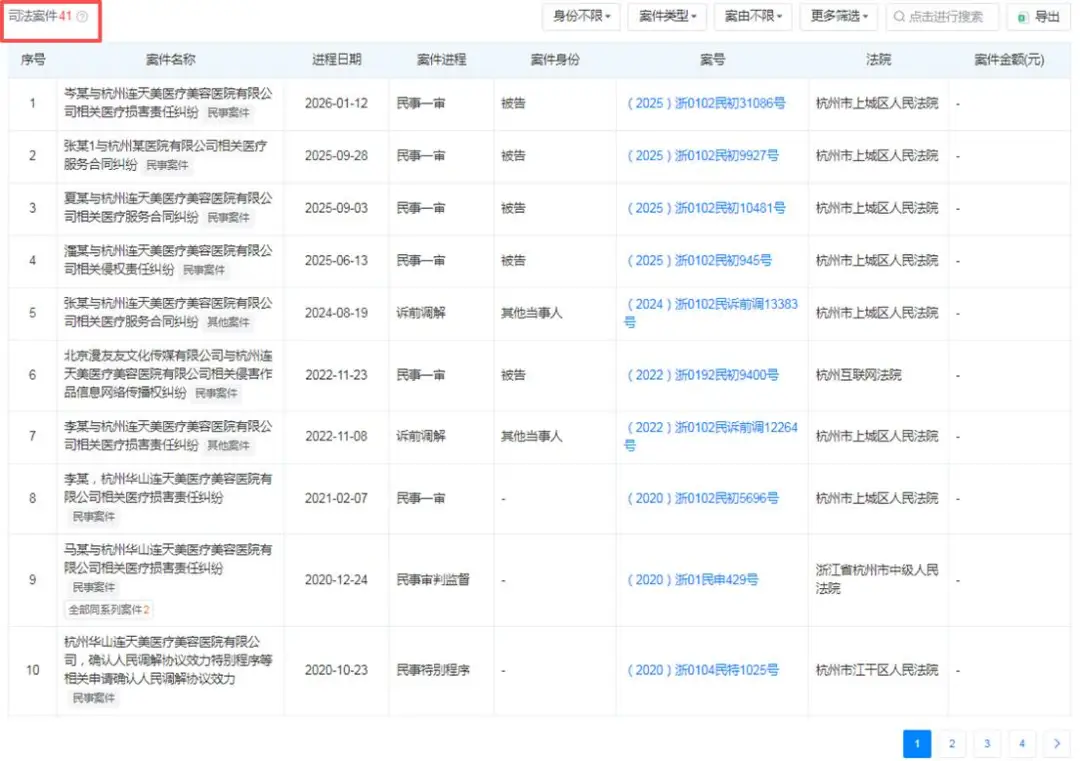Go to page 4 of results
Viewport: 1080px width, 761px height.
1022,744
